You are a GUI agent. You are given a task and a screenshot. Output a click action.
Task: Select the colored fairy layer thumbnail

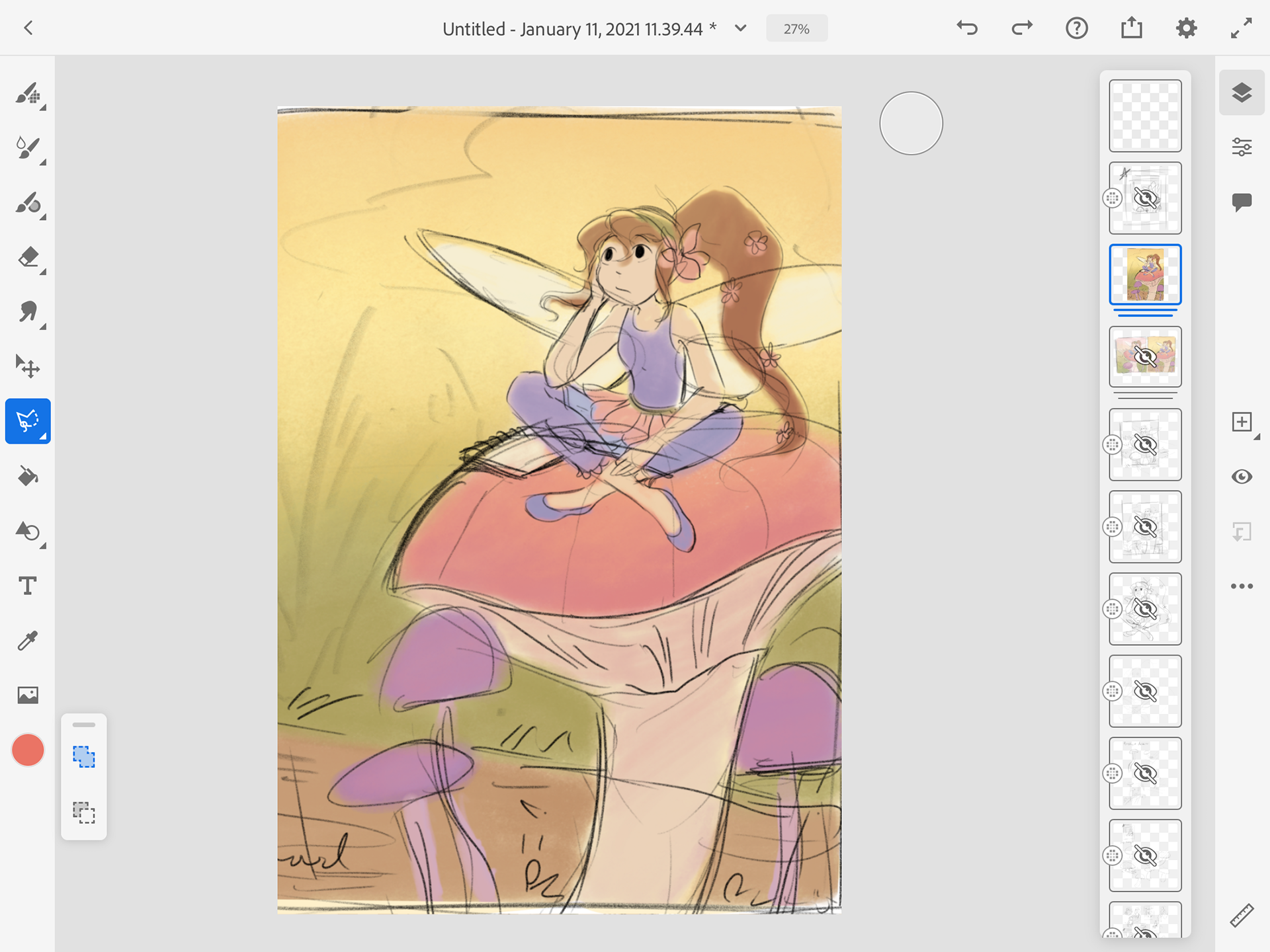pyautogui.click(x=1145, y=274)
